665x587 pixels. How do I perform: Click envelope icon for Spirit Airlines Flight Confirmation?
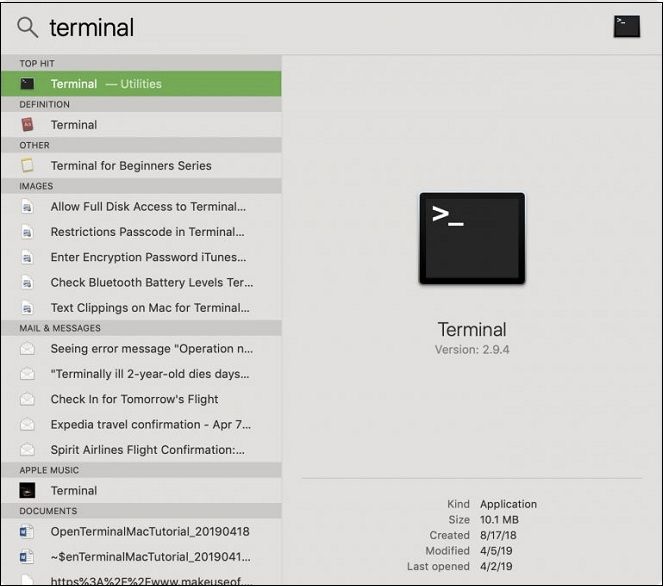coord(27,449)
